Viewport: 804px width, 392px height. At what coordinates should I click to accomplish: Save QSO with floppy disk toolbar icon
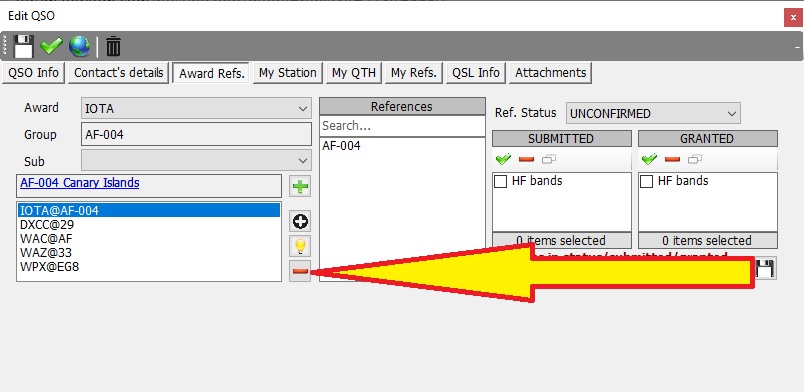point(23,47)
